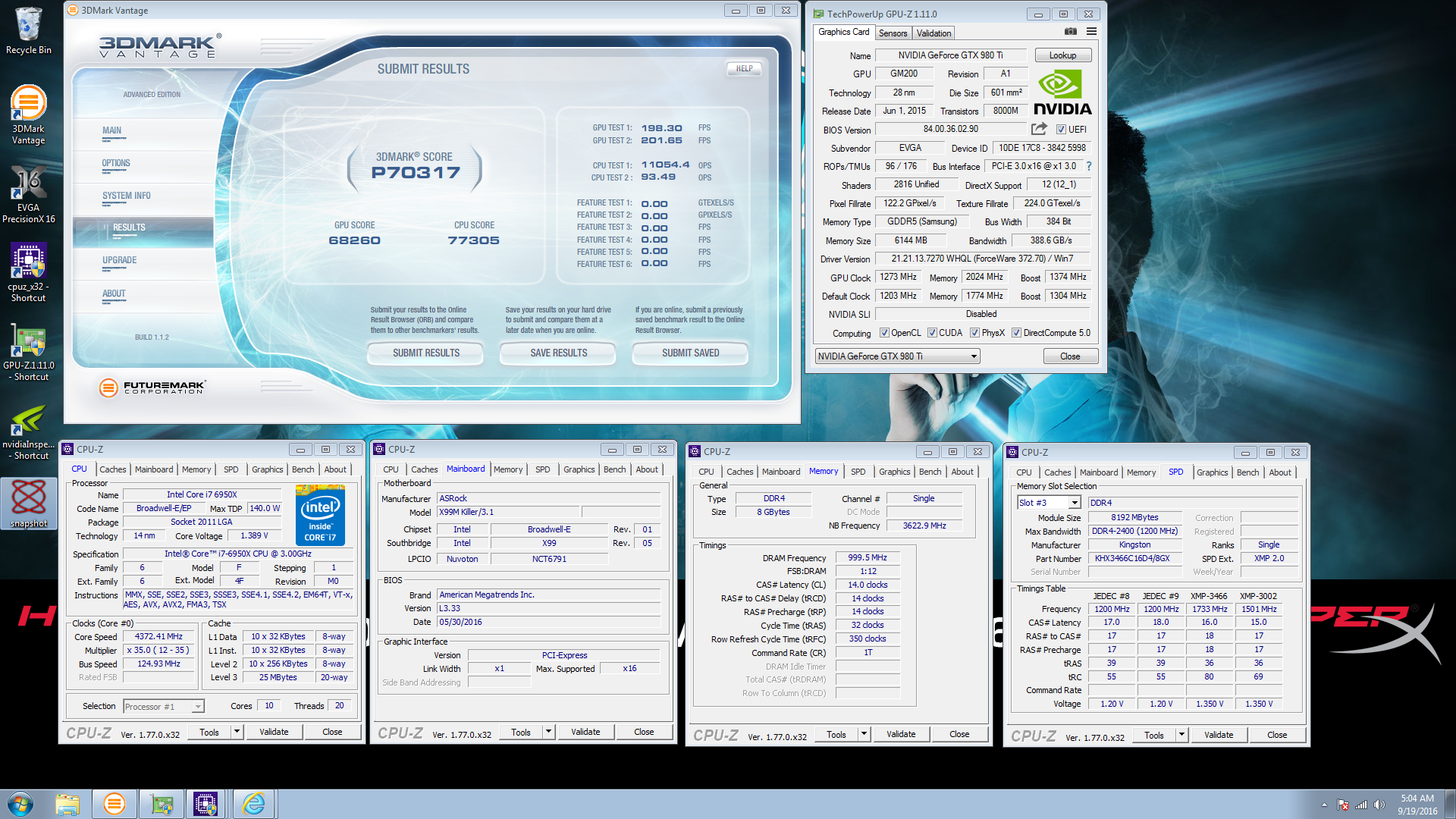Switch to 3DMark Vantage taskbar icon
This screenshot has height=819, width=1456.
[115, 804]
